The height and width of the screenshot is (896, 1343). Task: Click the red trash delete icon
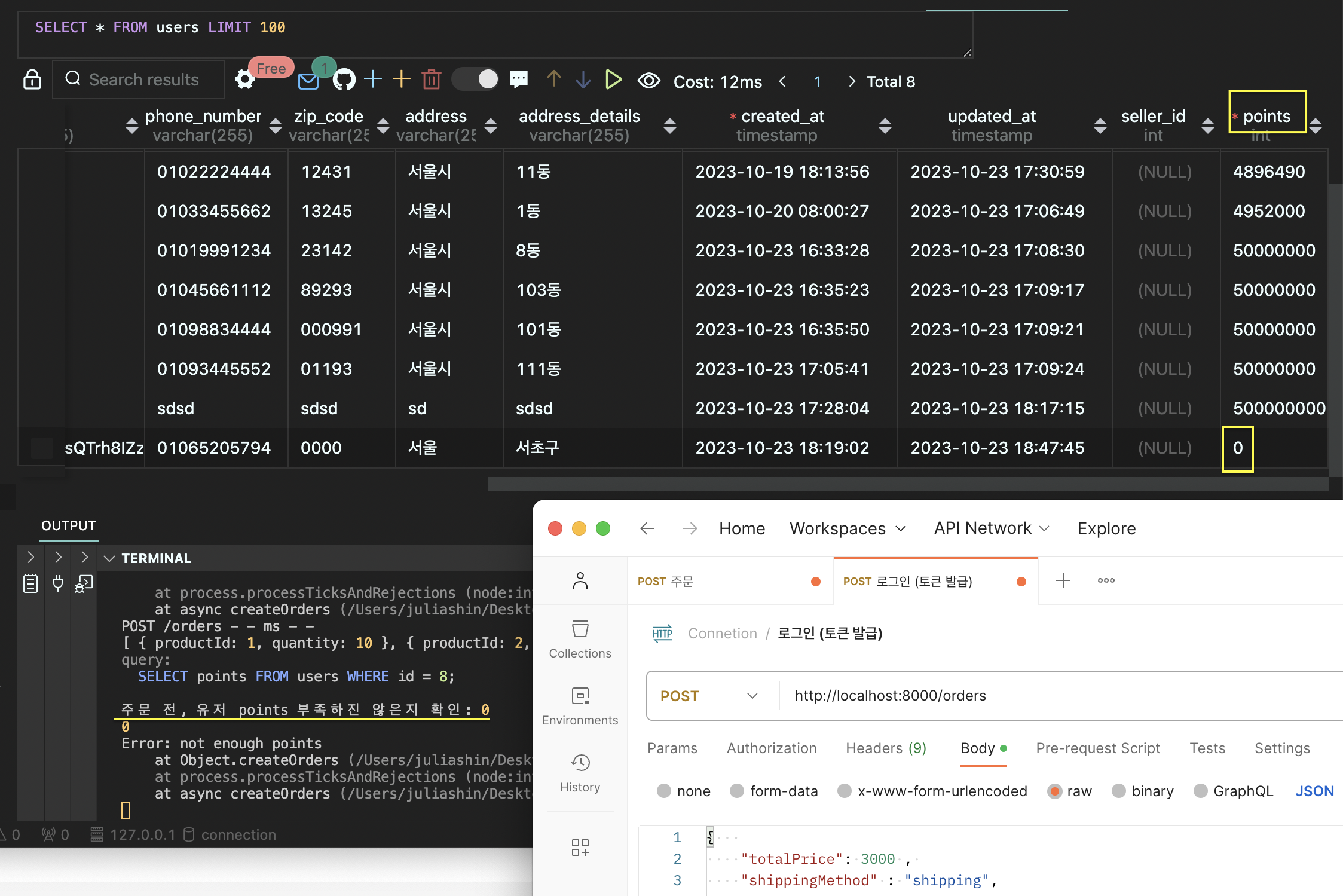(431, 79)
